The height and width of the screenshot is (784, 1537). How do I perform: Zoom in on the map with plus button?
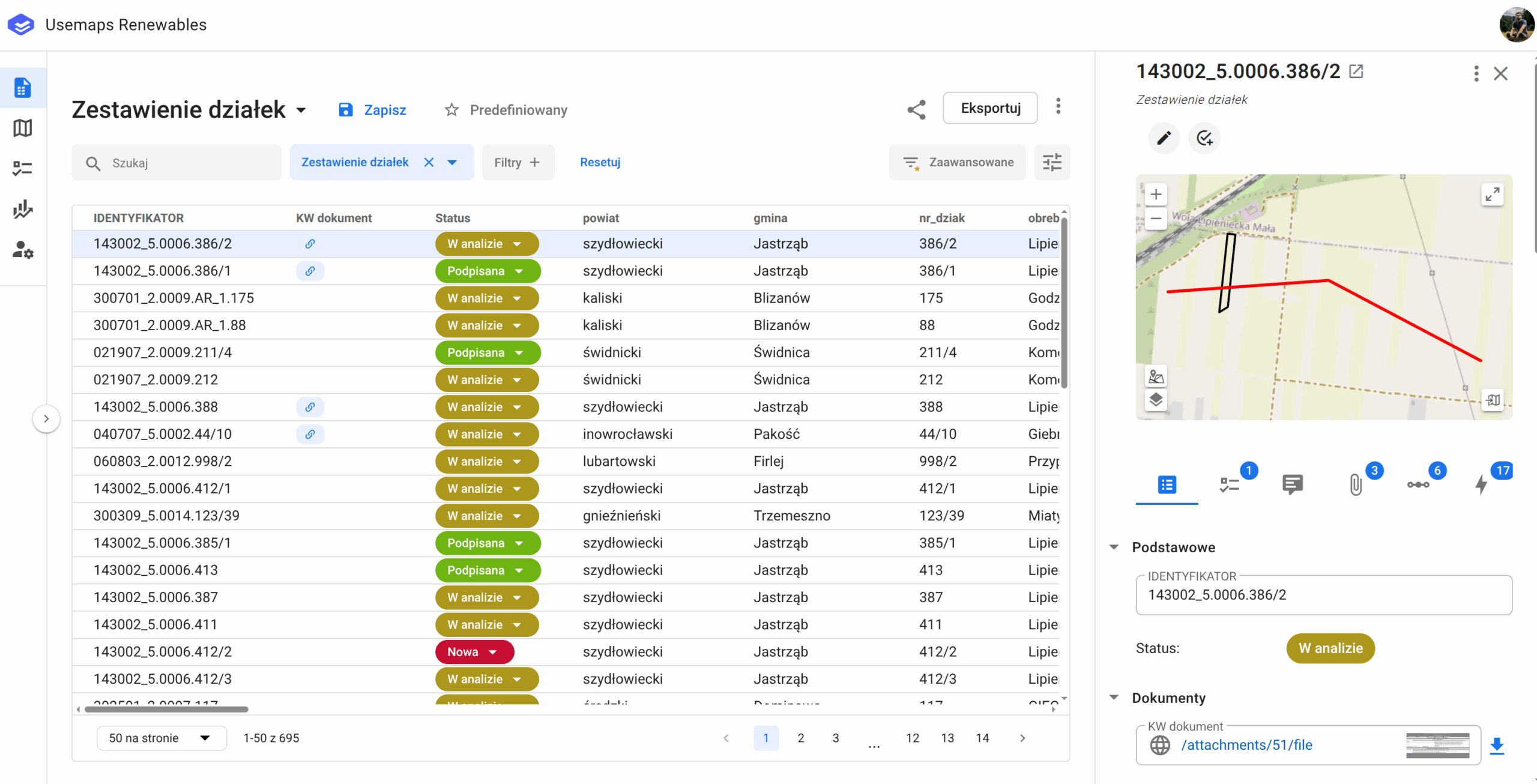(x=1156, y=194)
